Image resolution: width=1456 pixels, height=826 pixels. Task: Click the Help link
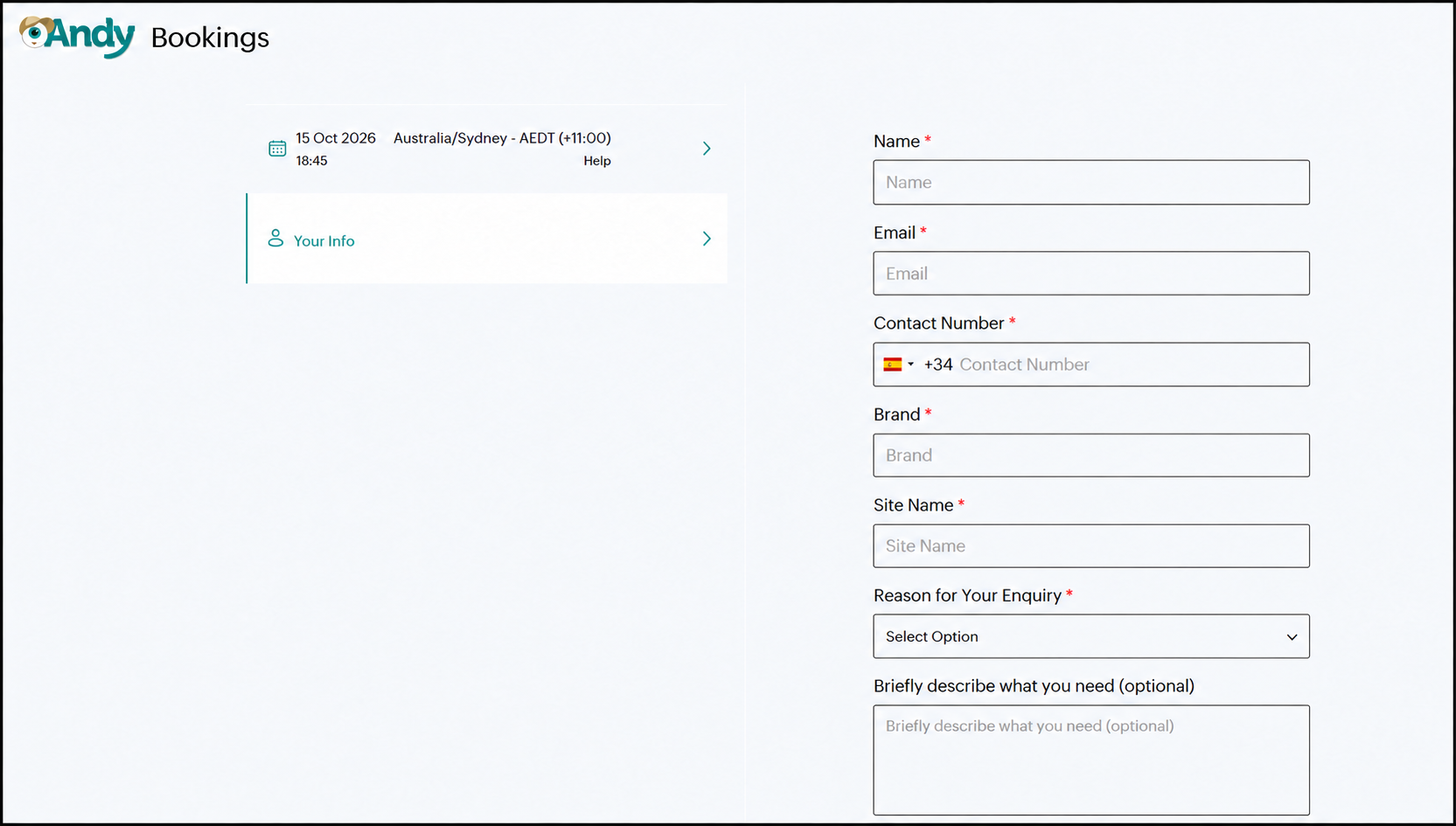[597, 161]
